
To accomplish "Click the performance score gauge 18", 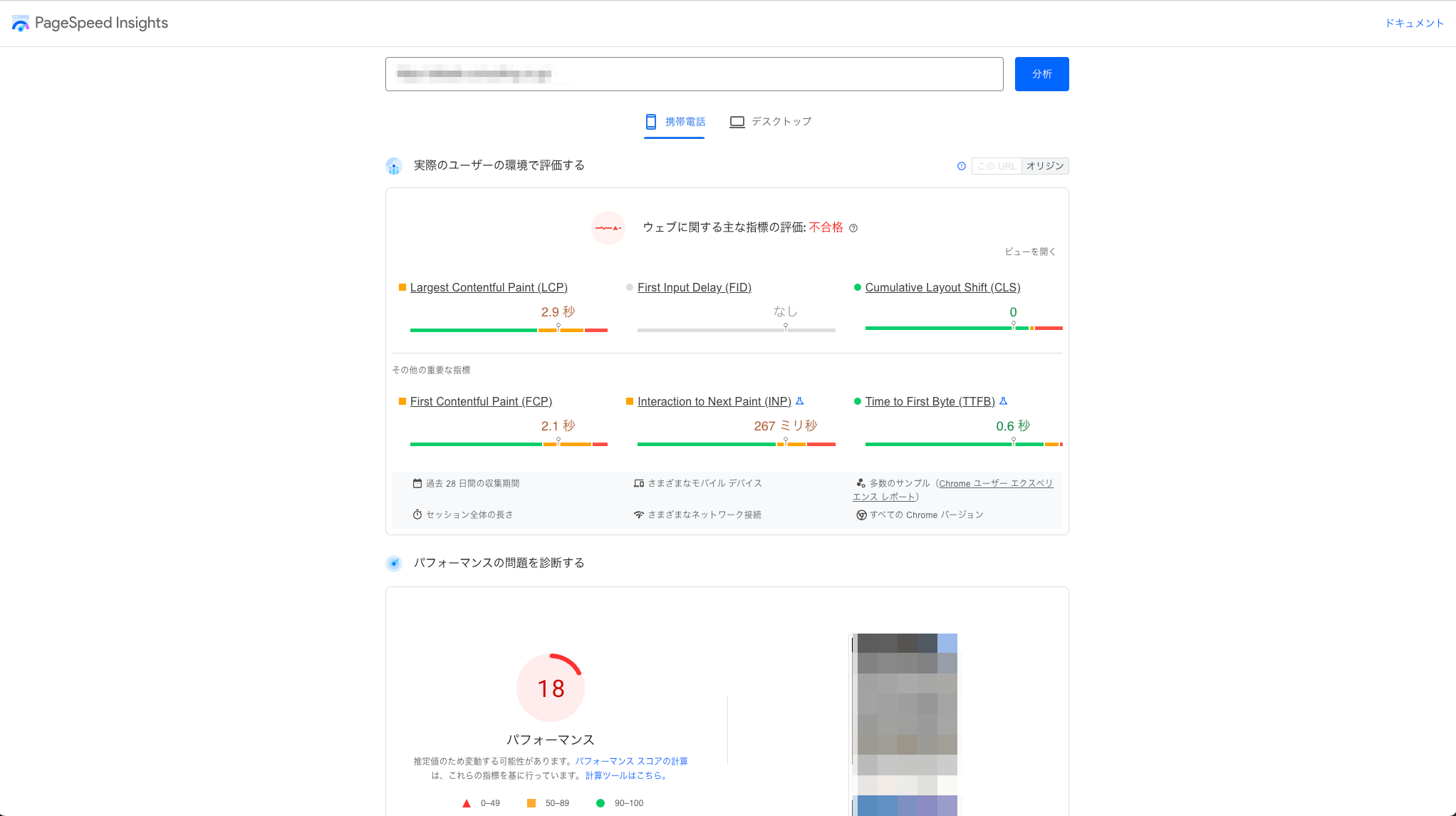I will point(551,688).
